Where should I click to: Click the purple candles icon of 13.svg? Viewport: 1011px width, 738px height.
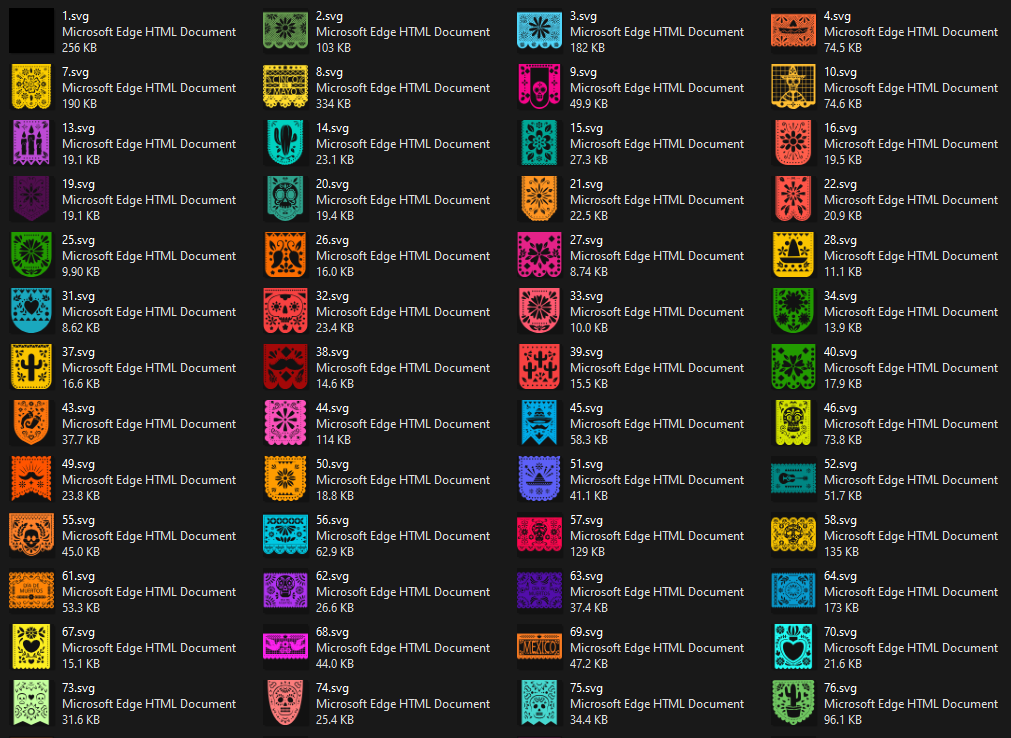pyautogui.click(x=31, y=142)
